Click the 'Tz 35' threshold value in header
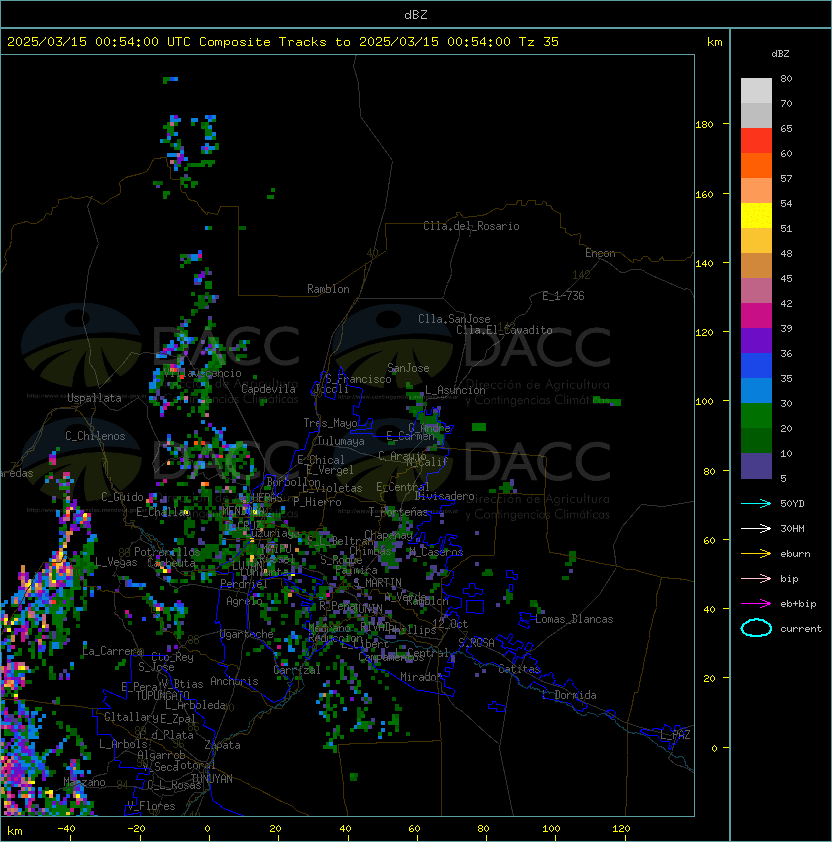Viewport: 832px width, 842px height. 539,42
